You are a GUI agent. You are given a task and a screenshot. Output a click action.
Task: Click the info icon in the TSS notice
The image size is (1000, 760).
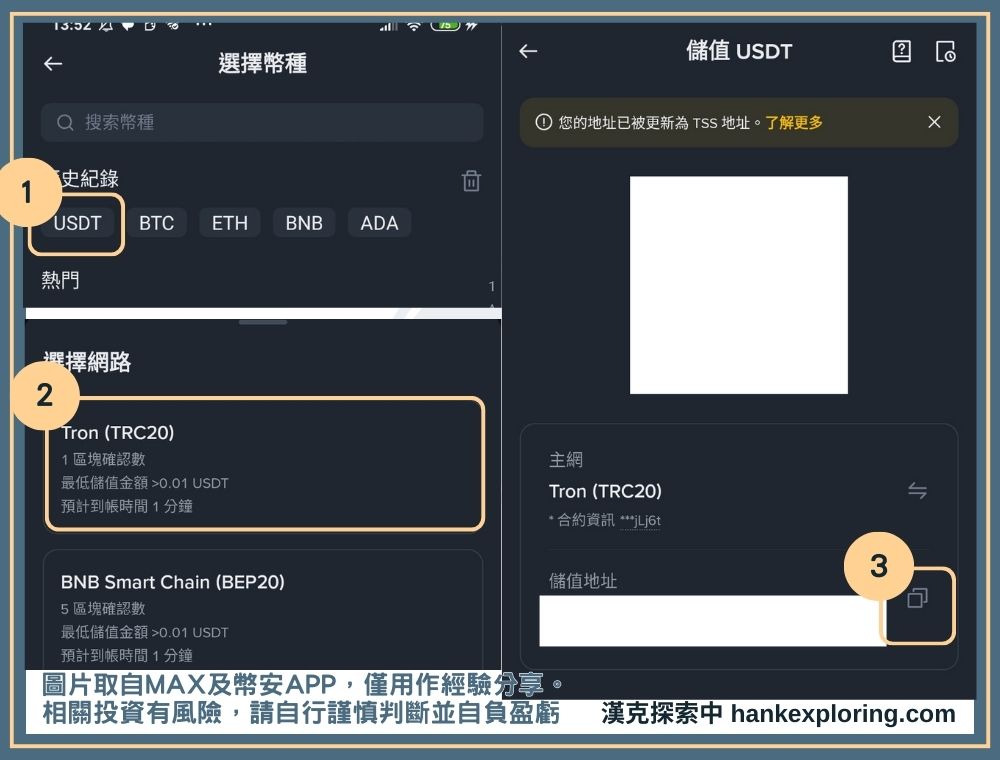[543, 122]
